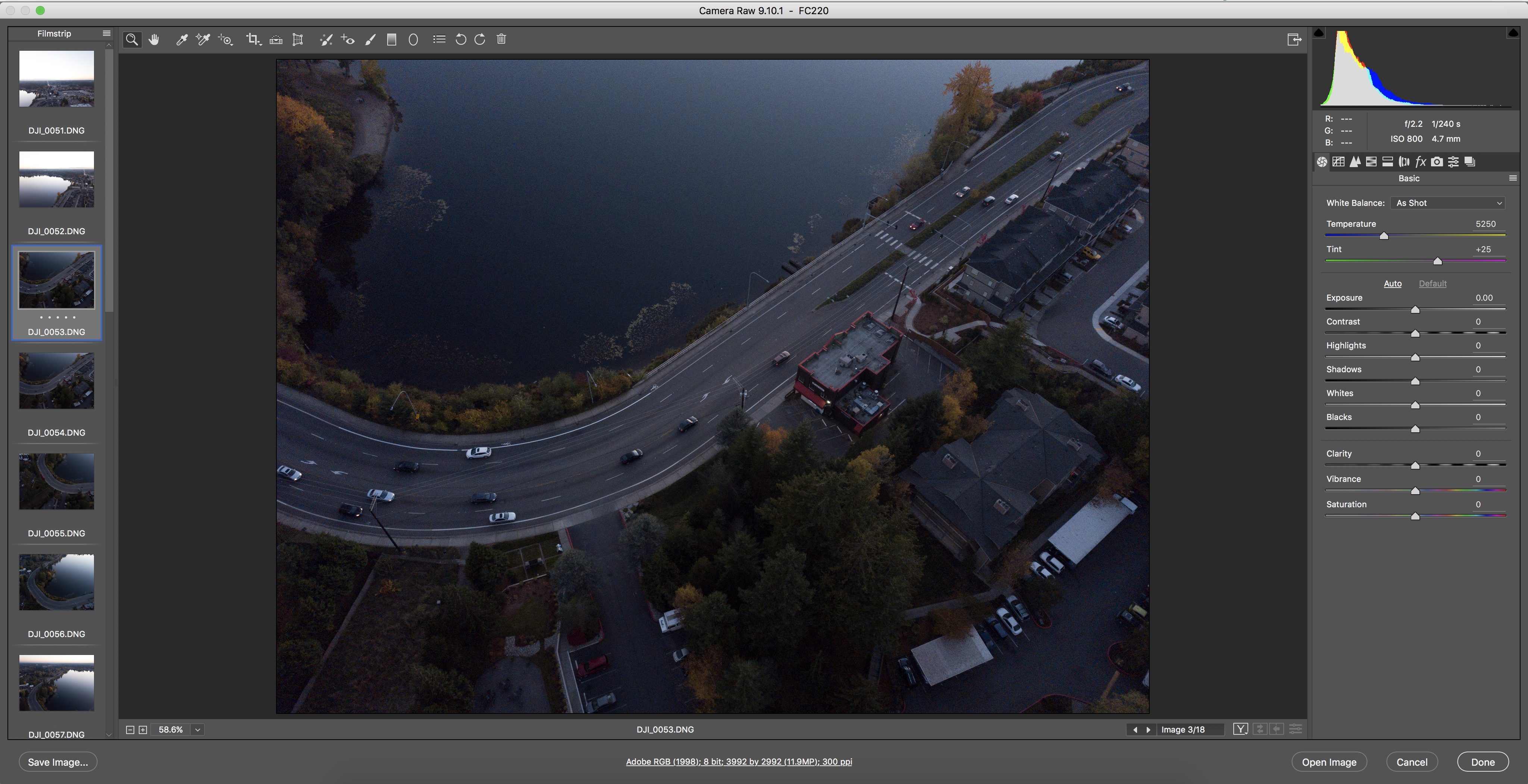This screenshot has width=1528, height=784.
Task: Zoom in with the plus button
Action: [143, 730]
